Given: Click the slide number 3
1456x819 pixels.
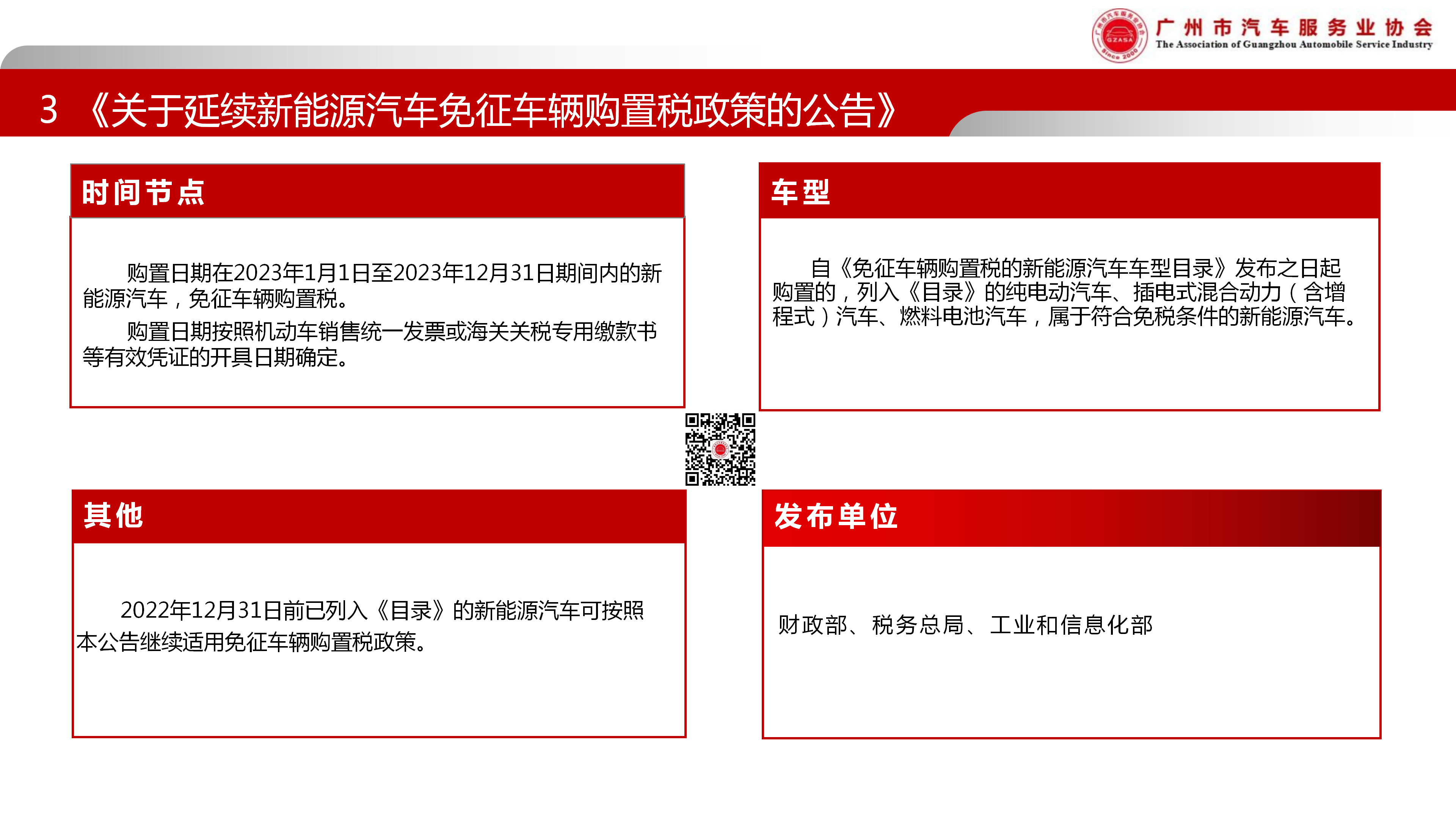Looking at the screenshot, I should pyautogui.click(x=49, y=110).
